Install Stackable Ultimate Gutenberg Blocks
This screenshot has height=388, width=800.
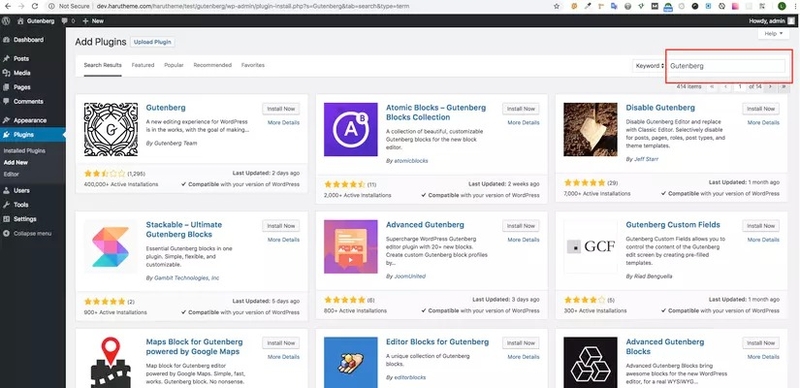281,226
